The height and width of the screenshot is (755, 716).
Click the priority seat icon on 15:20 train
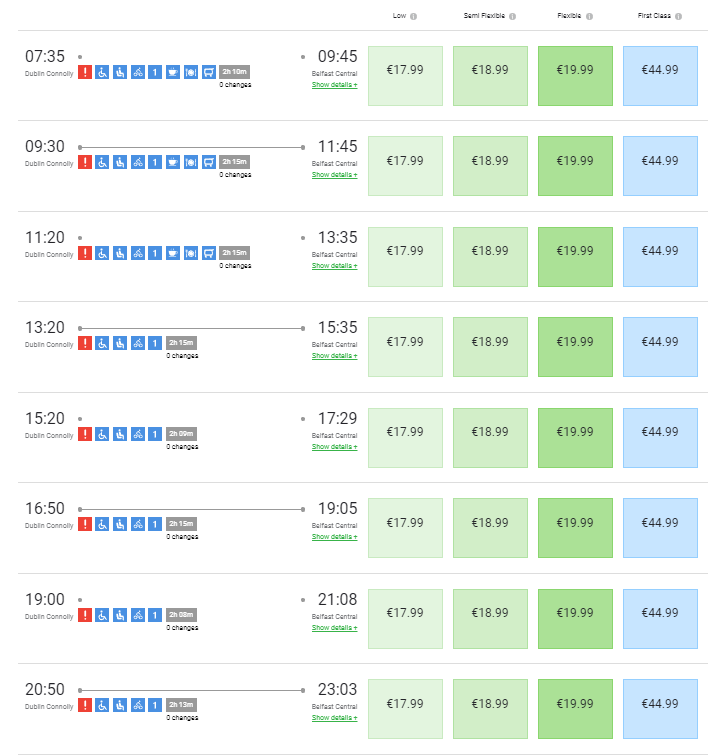click(x=120, y=434)
